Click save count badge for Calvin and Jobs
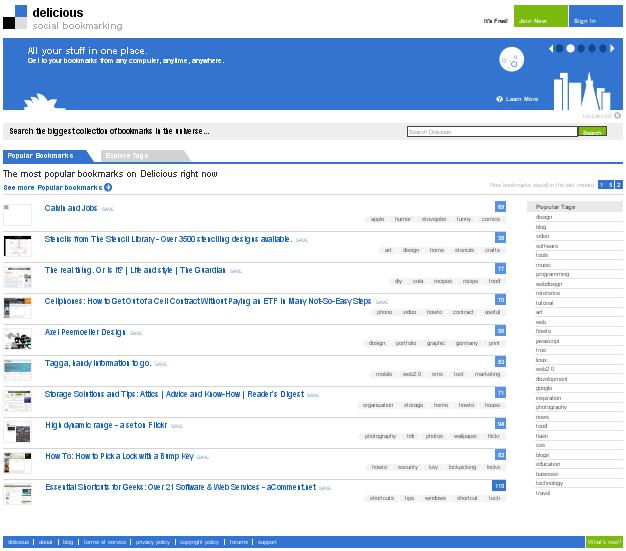 (500, 207)
